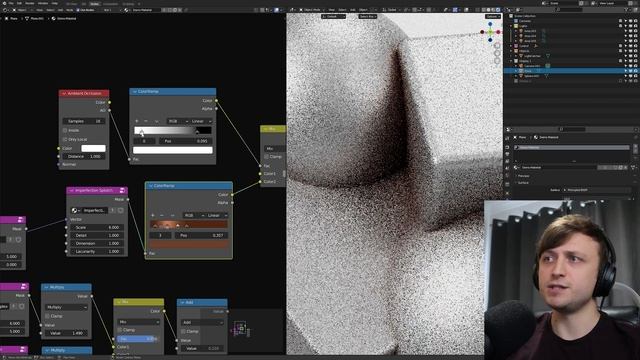The image size is (640, 360).
Task: Toggle Only Local checkbox in Ambient Occlusion
Action: pos(65,139)
